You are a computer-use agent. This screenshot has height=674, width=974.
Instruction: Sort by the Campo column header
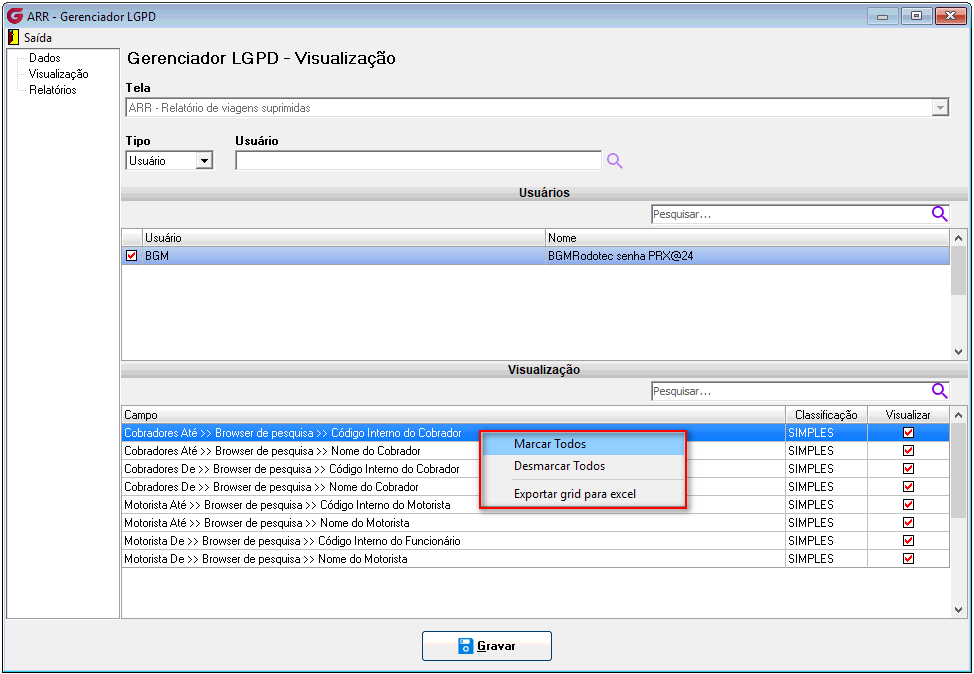pos(453,415)
